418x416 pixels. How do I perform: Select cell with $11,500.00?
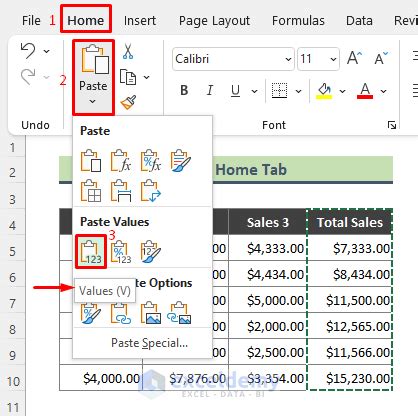350,300
